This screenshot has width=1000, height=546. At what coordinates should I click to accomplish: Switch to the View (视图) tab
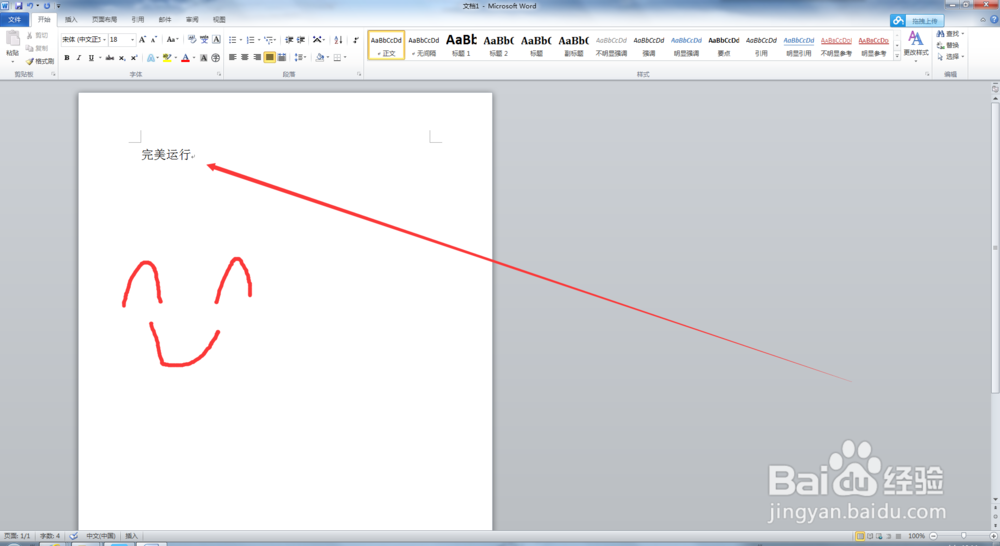pos(219,20)
